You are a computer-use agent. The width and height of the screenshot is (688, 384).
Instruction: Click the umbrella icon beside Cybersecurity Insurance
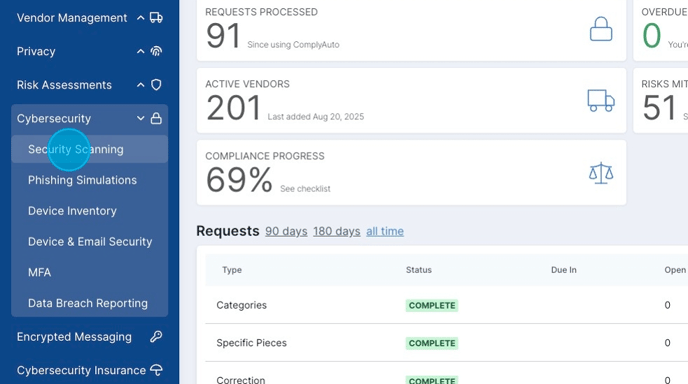coord(156,370)
